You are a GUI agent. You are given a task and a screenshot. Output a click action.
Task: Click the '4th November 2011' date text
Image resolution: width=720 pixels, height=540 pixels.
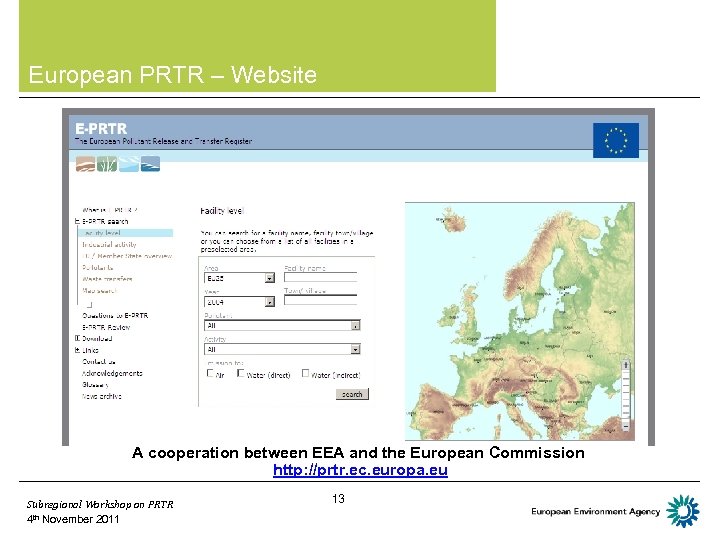pyautogui.click(x=73, y=519)
